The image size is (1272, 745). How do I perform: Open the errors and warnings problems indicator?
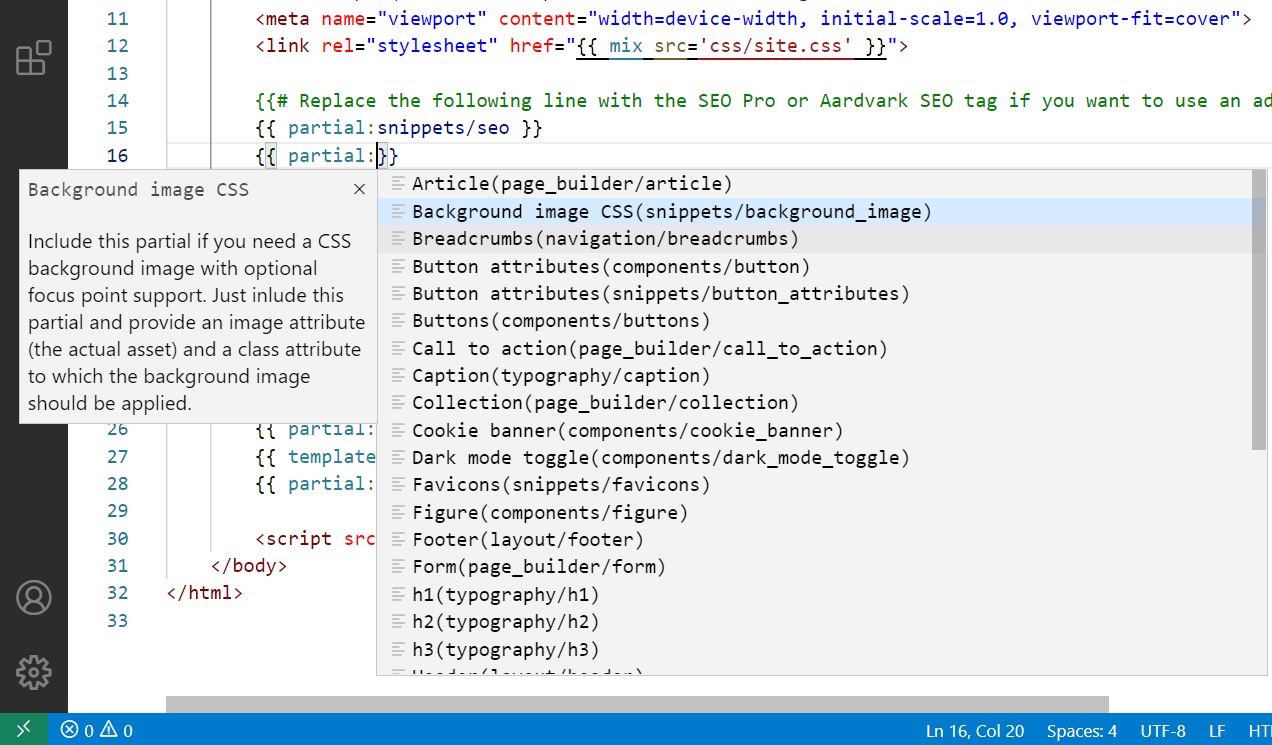pyautogui.click(x=96, y=730)
